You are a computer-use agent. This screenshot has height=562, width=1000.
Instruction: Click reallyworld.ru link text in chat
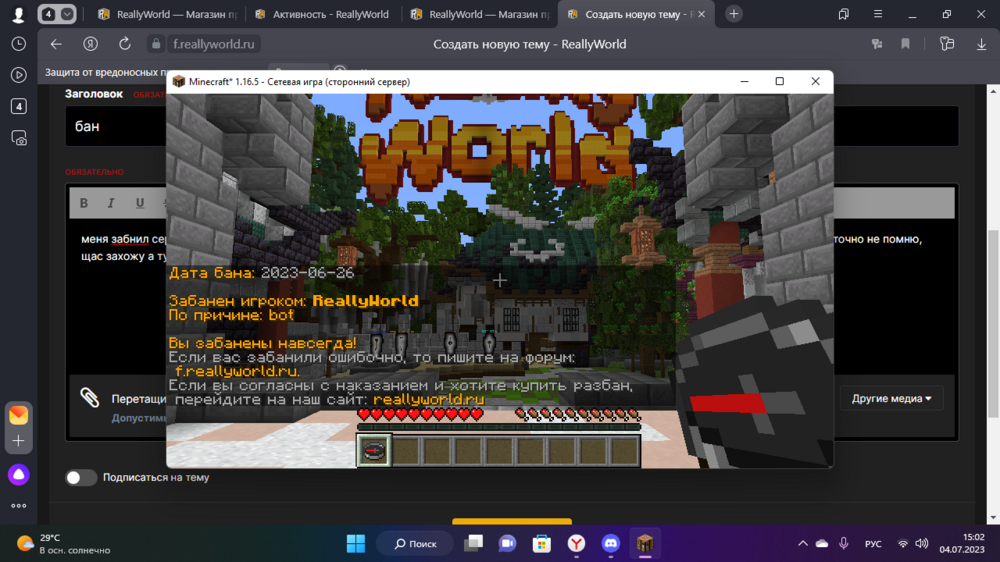tap(429, 399)
